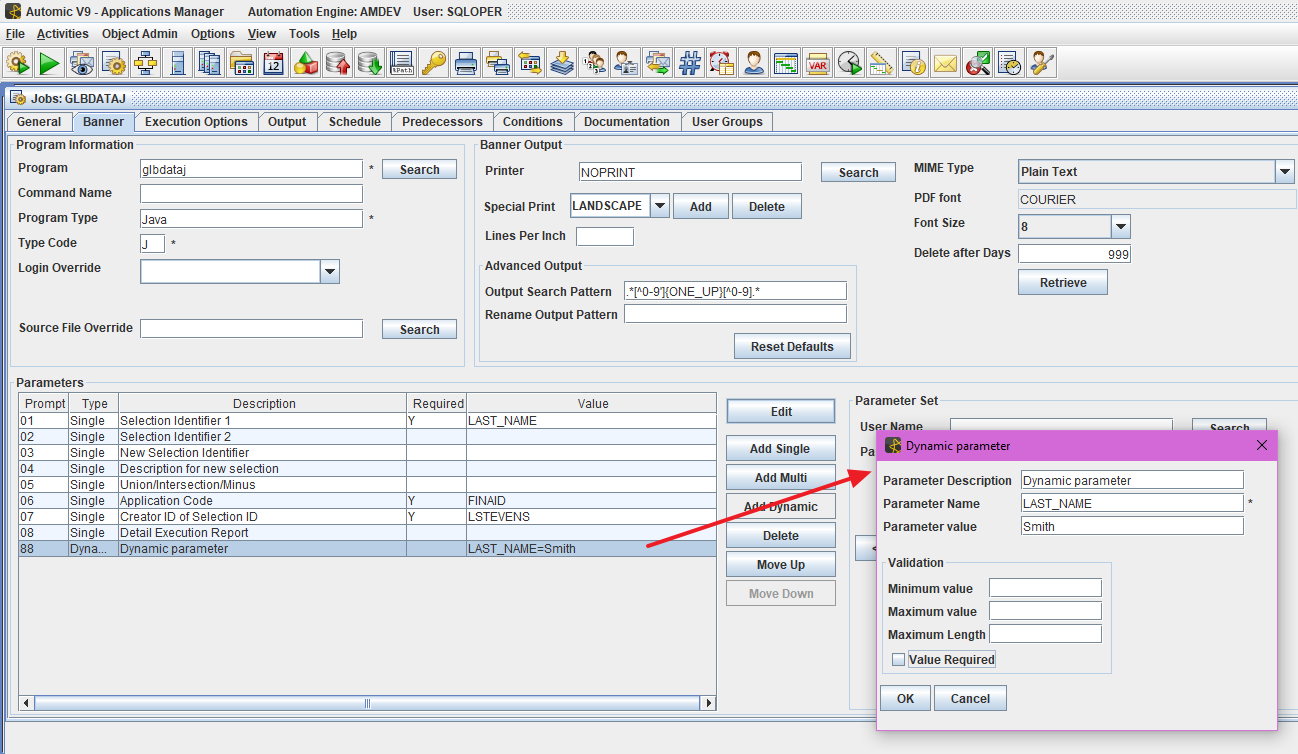Image resolution: width=1298 pixels, height=754 pixels.
Task: Click the blue hash symbol toolbar icon
Action: [x=689, y=64]
